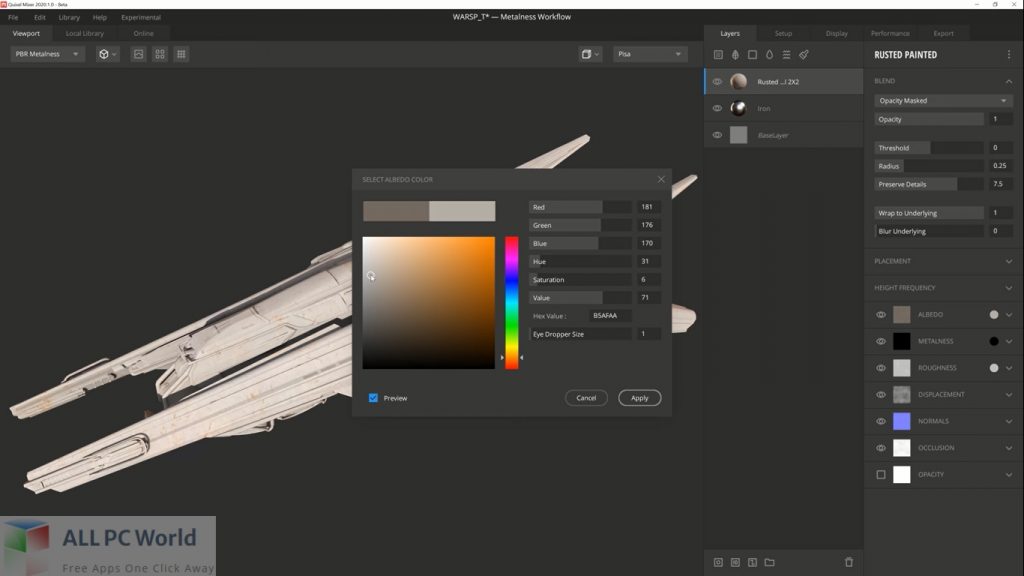Add a Megascans surface layer
This screenshot has height=576, width=1024.
[735, 55]
